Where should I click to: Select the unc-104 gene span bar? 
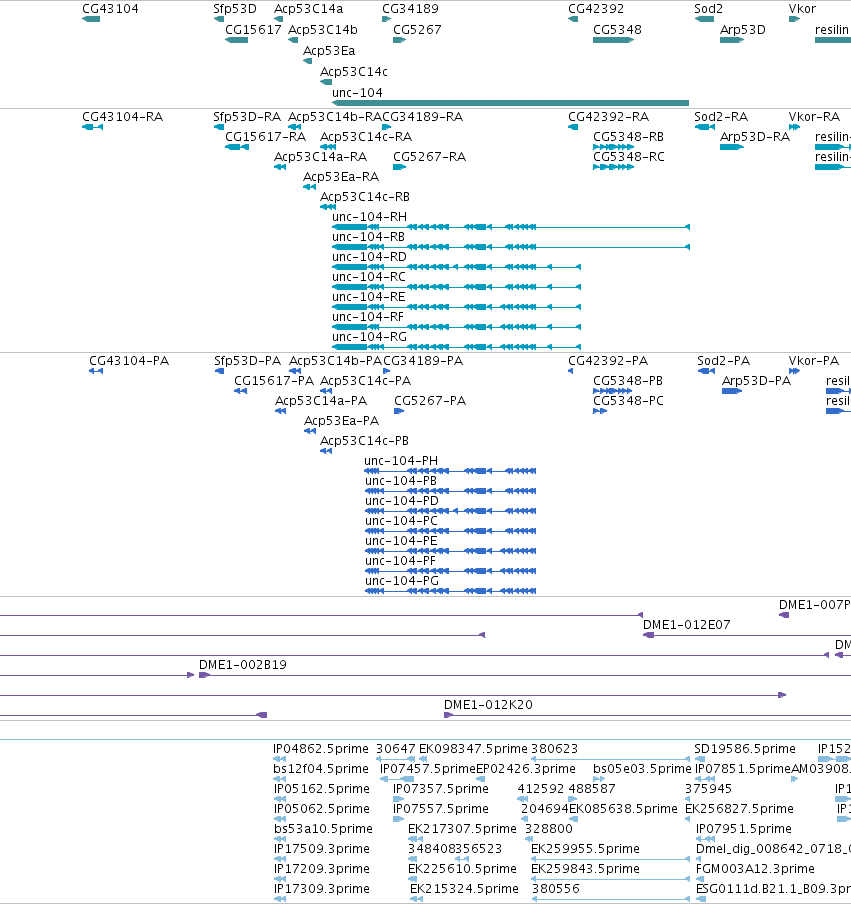pos(510,103)
